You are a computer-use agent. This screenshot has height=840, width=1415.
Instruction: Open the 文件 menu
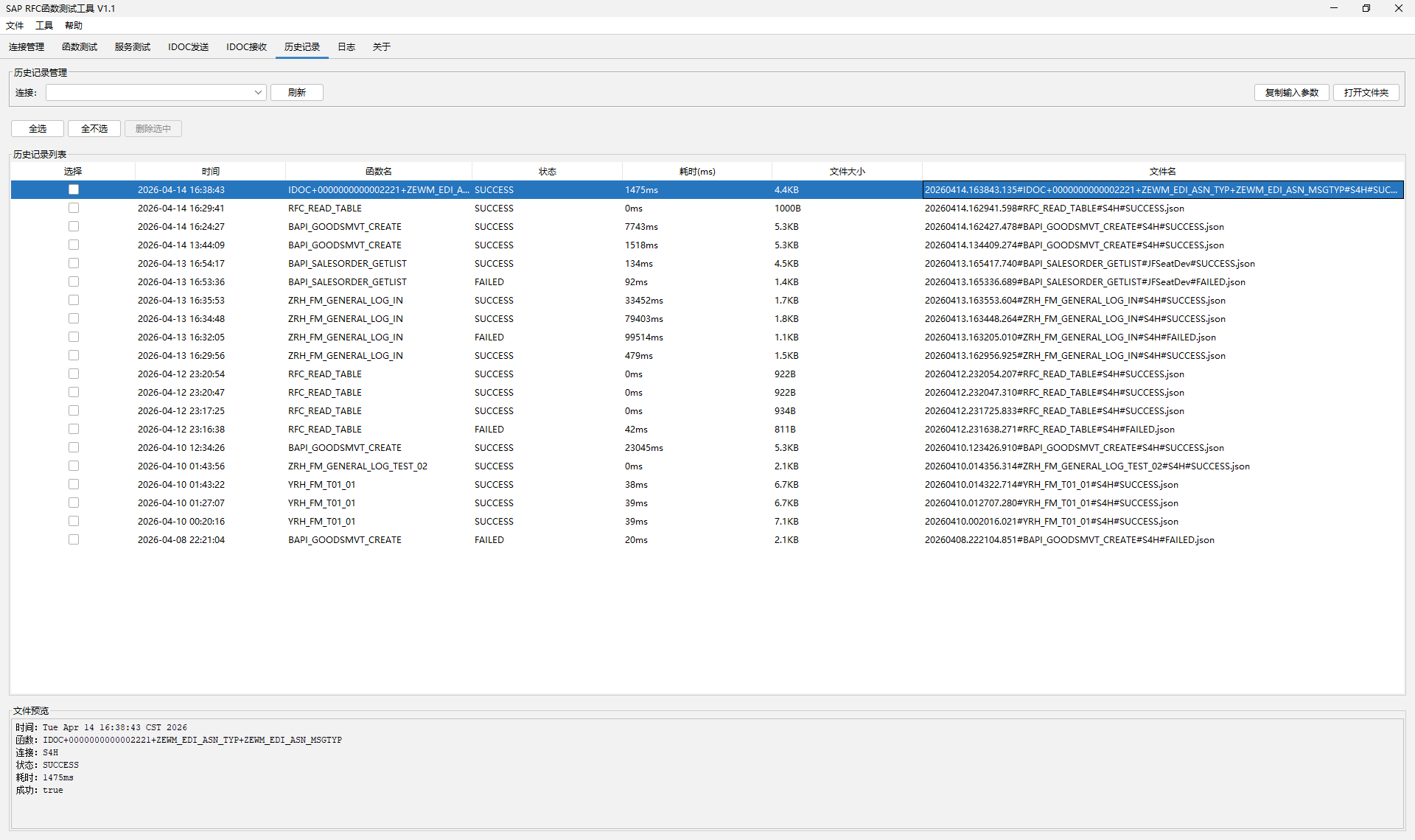coord(15,26)
